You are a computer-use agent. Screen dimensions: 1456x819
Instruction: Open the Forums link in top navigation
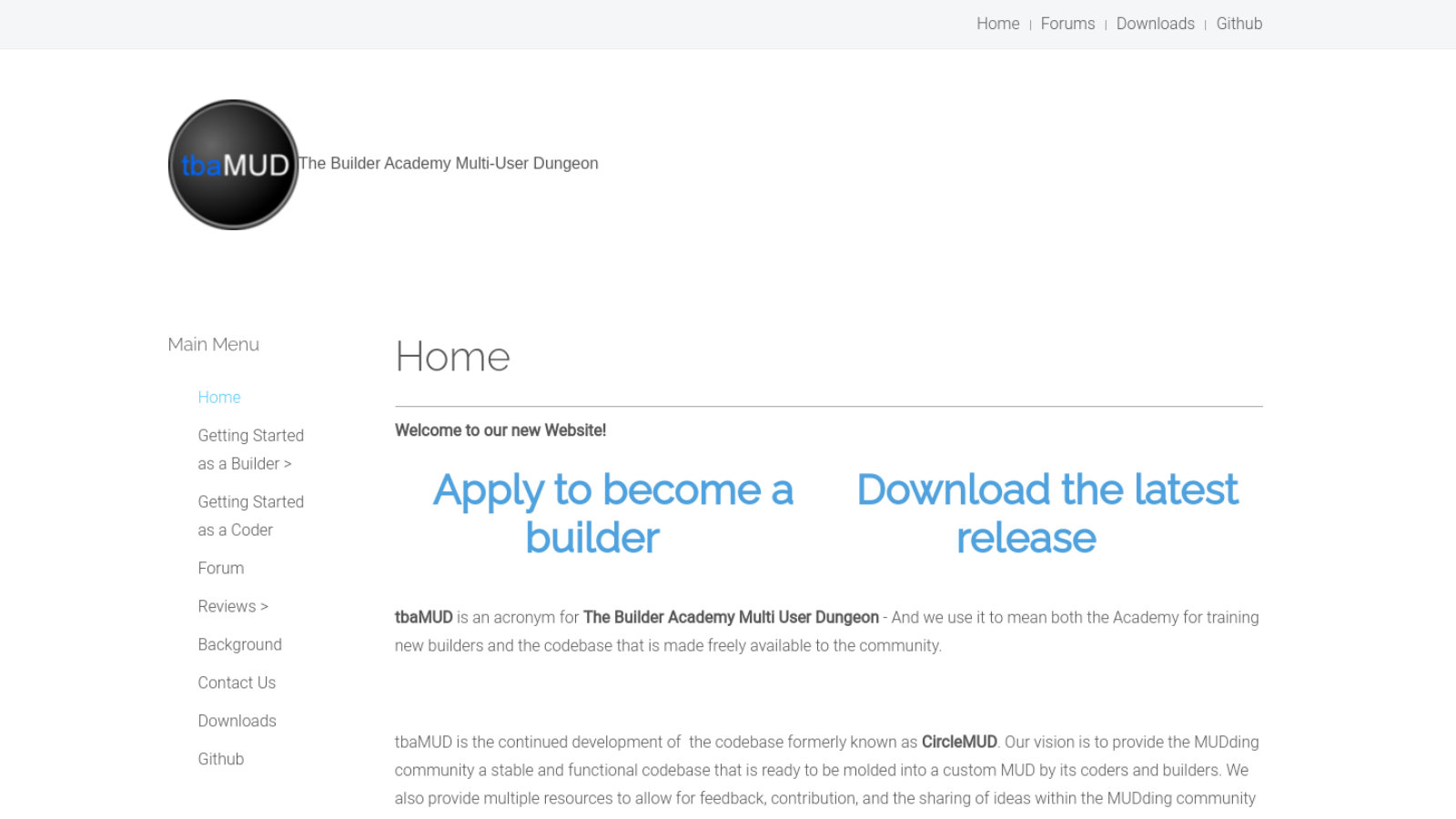(x=1067, y=24)
